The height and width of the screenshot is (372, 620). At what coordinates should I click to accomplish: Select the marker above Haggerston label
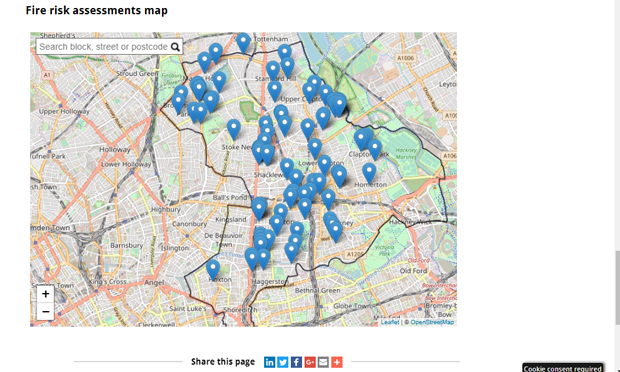(263, 259)
